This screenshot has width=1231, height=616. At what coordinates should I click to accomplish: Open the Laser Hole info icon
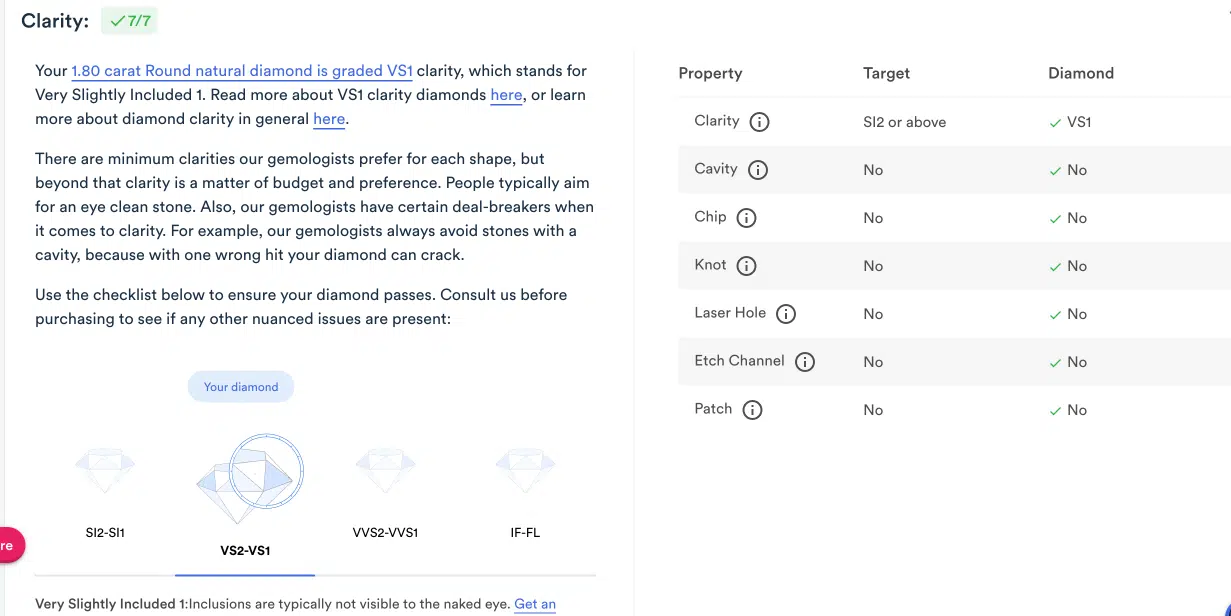pyautogui.click(x=786, y=313)
